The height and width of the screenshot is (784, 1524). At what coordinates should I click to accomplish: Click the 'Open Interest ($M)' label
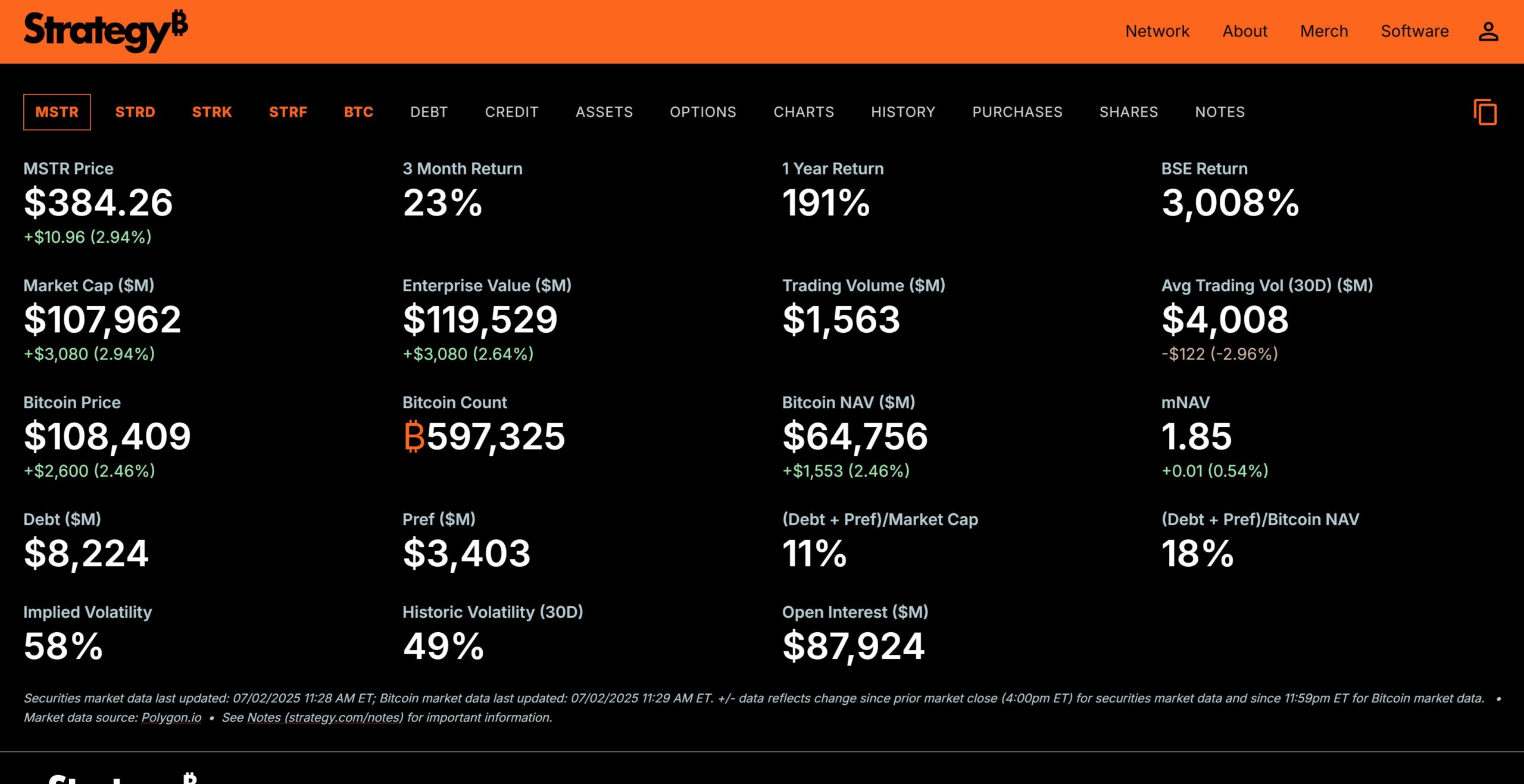(855, 613)
